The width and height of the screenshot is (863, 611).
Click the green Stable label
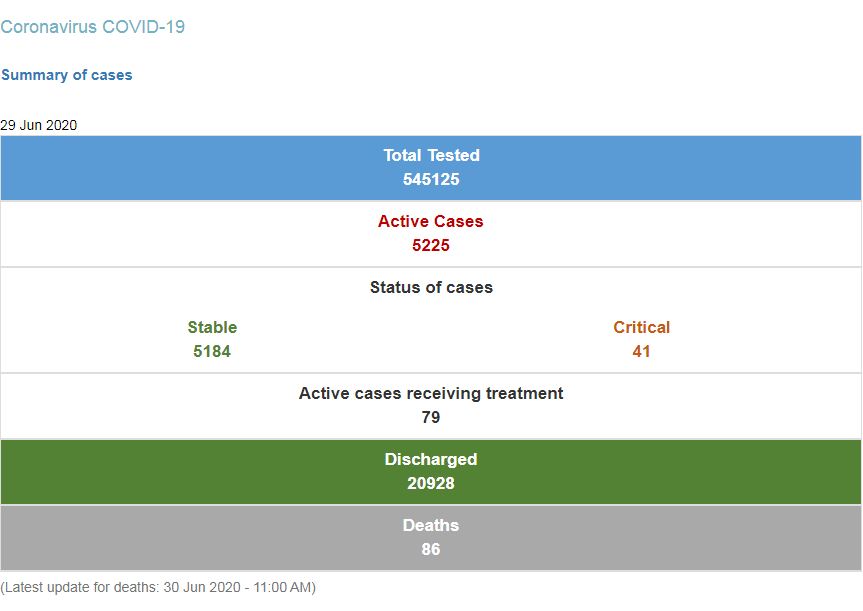212,327
